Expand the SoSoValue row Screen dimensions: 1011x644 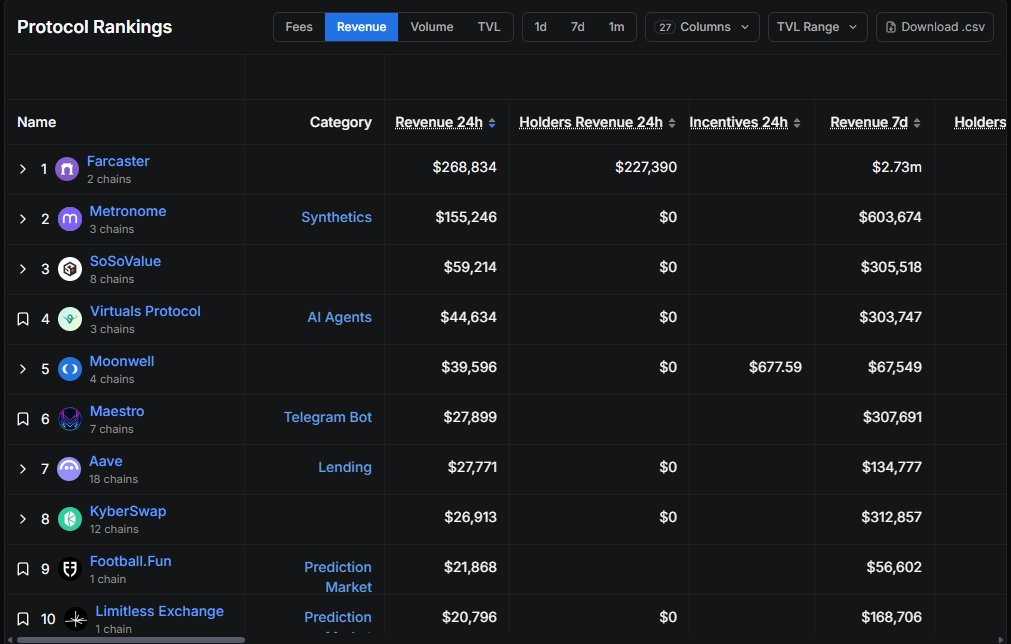point(23,269)
